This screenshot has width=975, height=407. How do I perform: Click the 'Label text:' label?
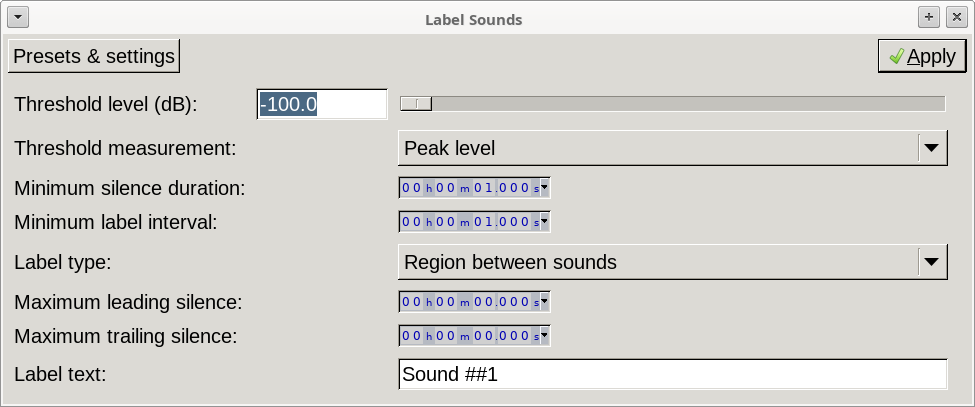tap(60, 375)
